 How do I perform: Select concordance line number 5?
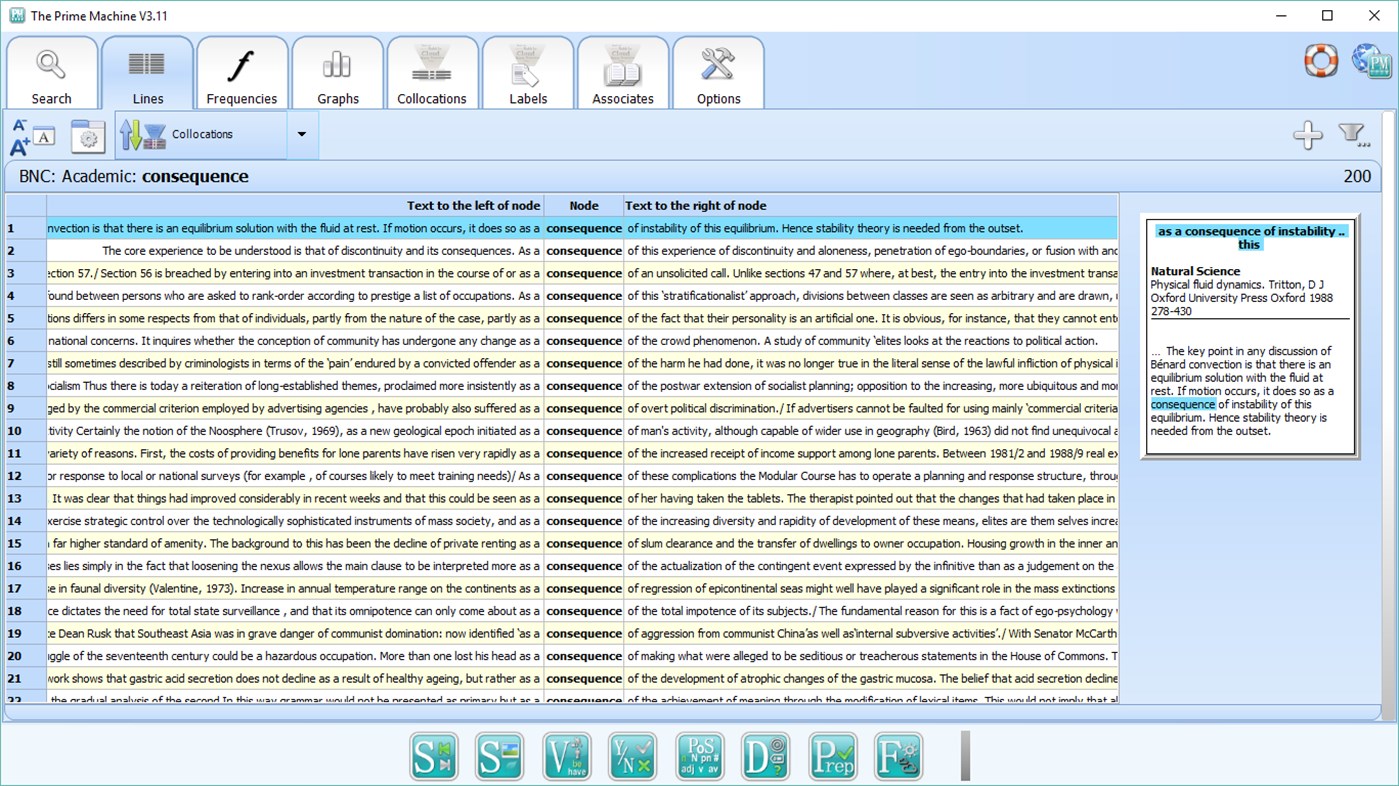(26, 318)
